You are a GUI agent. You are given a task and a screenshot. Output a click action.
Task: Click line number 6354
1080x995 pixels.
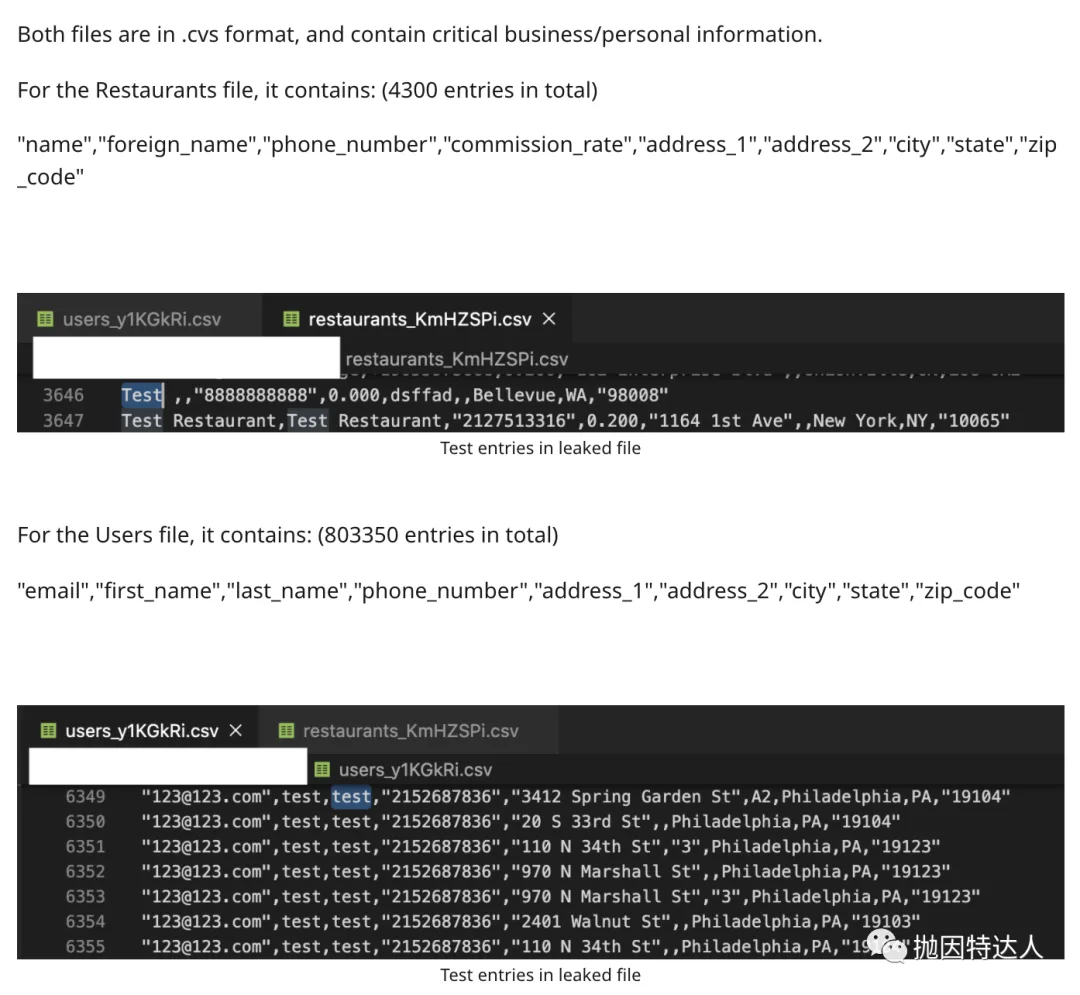click(x=85, y=921)
